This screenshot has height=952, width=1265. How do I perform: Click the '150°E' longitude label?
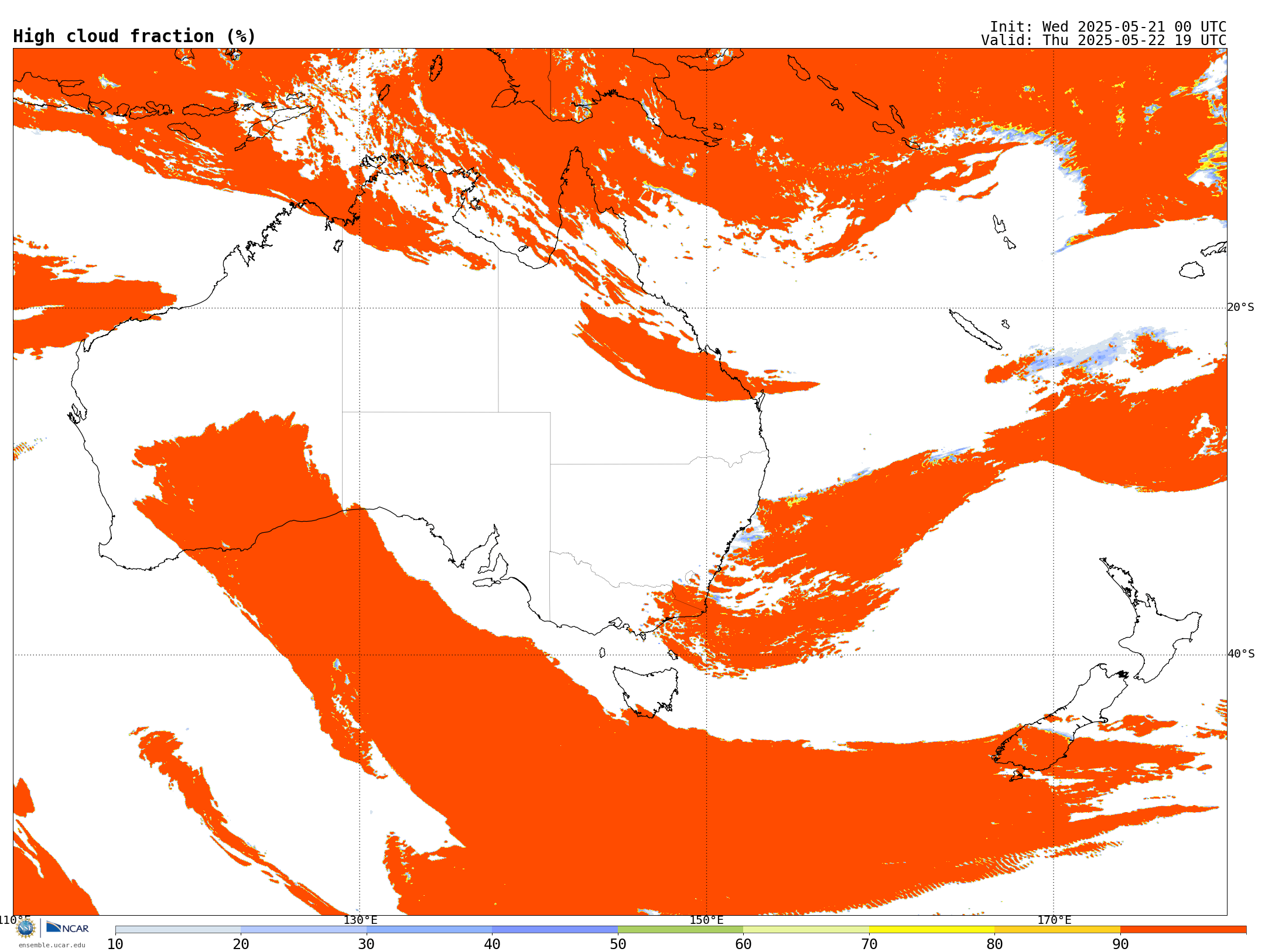pos(706,920)
